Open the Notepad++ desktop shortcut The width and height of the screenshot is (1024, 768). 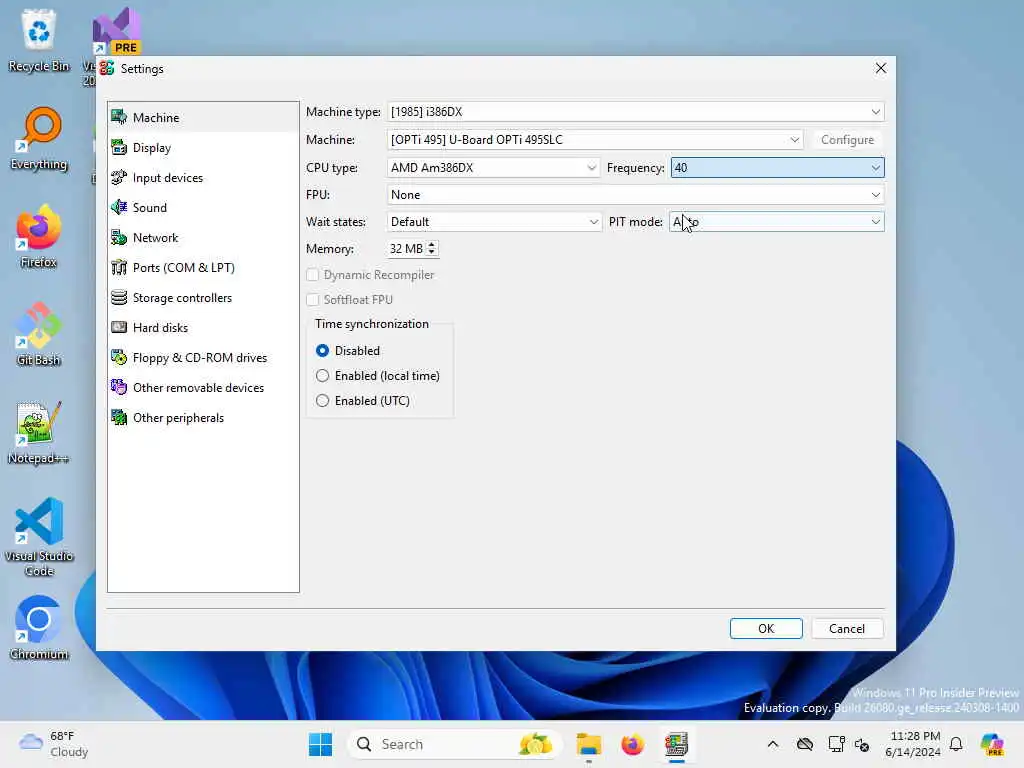pos(39,432)
